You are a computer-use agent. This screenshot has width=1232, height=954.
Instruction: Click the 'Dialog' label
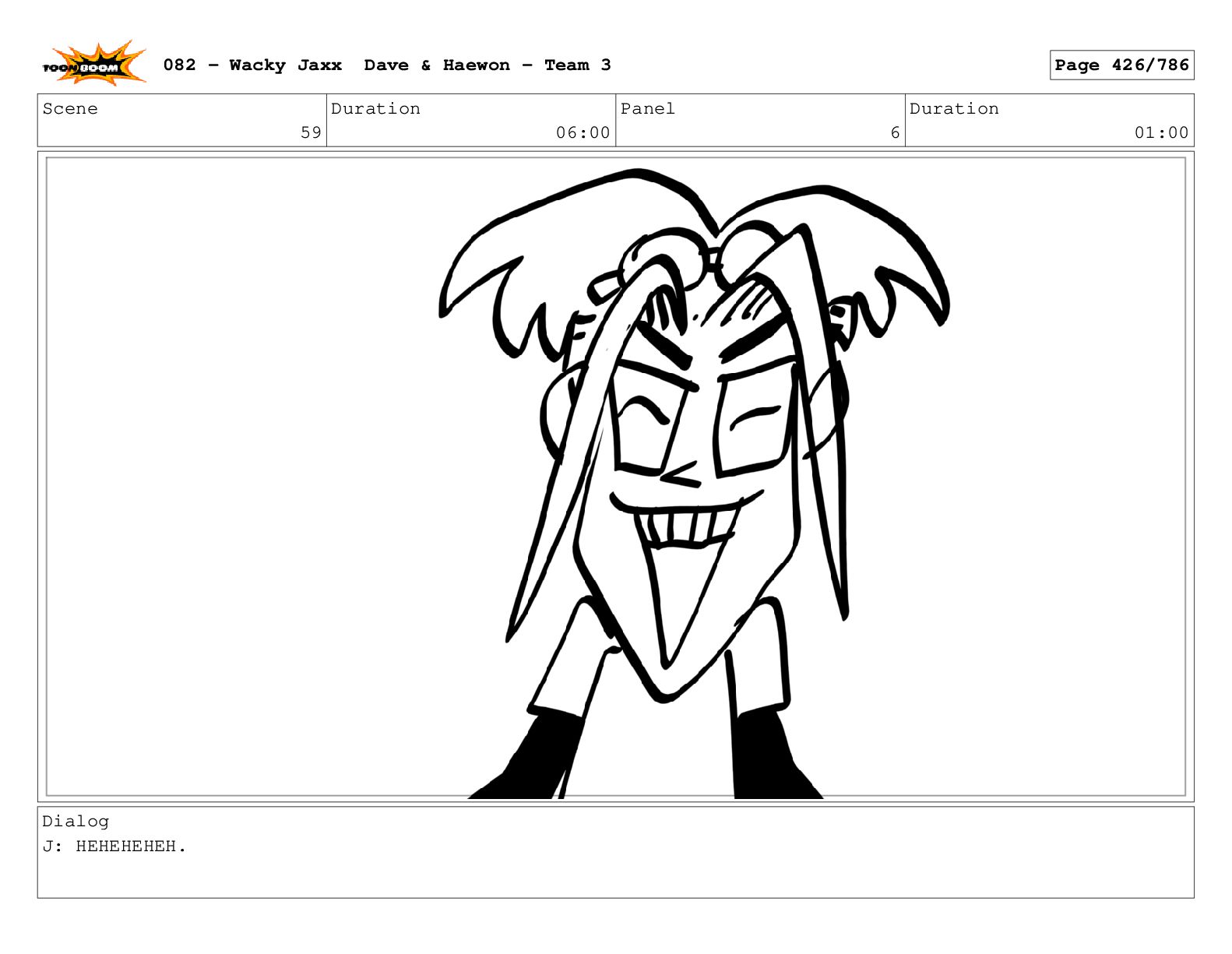point(76,822)
